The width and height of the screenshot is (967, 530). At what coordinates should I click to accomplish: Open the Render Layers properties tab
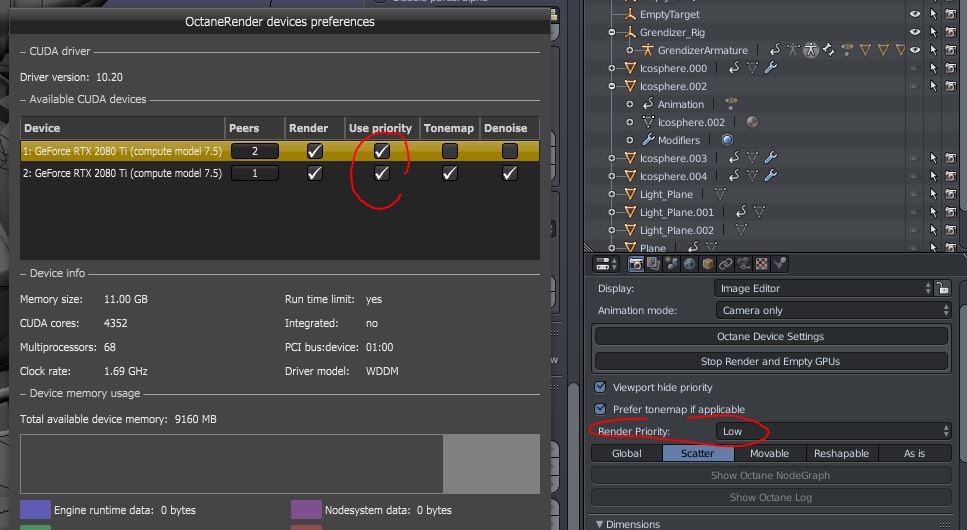pyautogui.click(x=653, y=264)
